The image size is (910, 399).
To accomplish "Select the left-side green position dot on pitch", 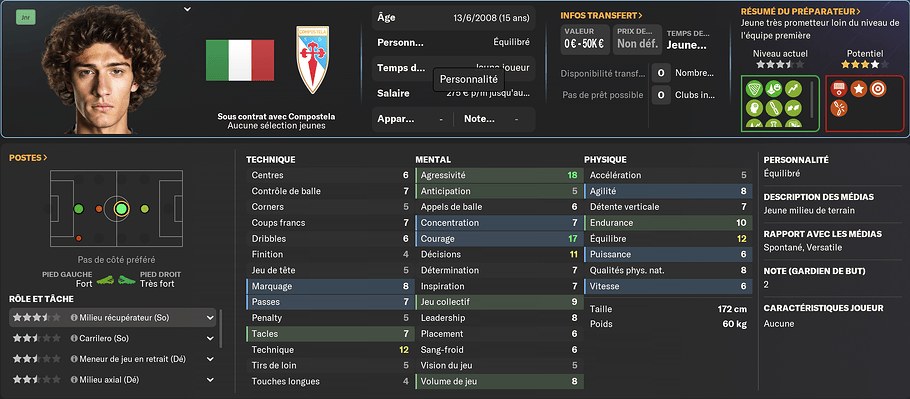I will (x=79, y=209).
